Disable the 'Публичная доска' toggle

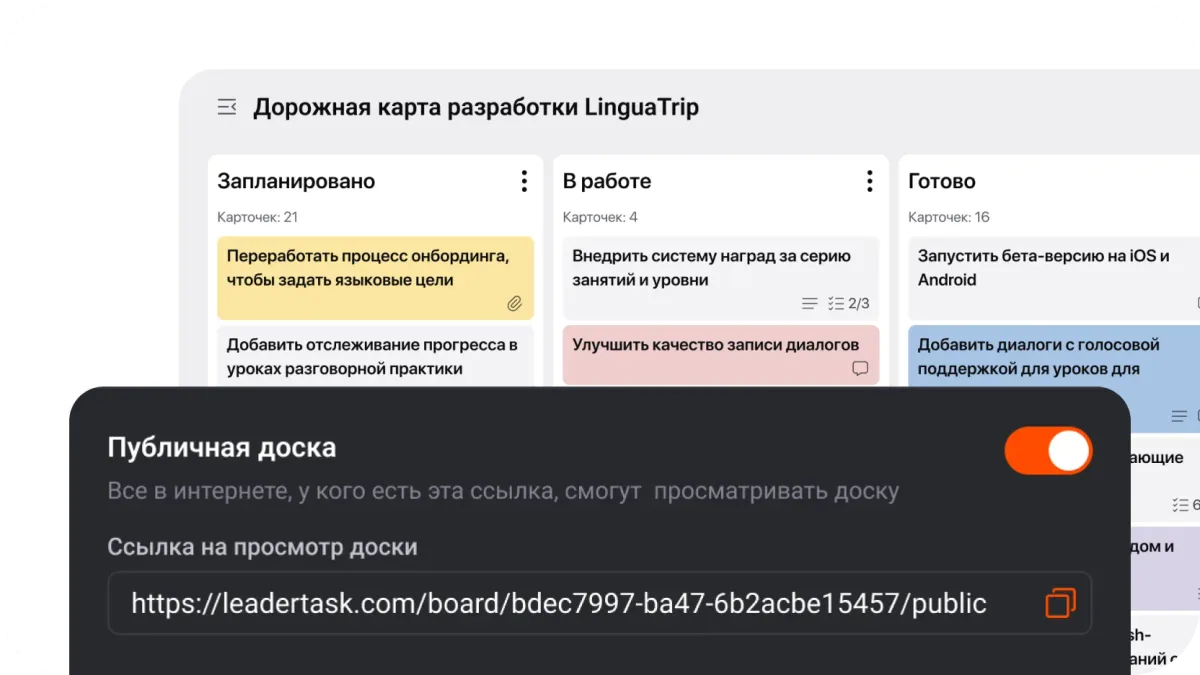click(x=1048, y=451)
